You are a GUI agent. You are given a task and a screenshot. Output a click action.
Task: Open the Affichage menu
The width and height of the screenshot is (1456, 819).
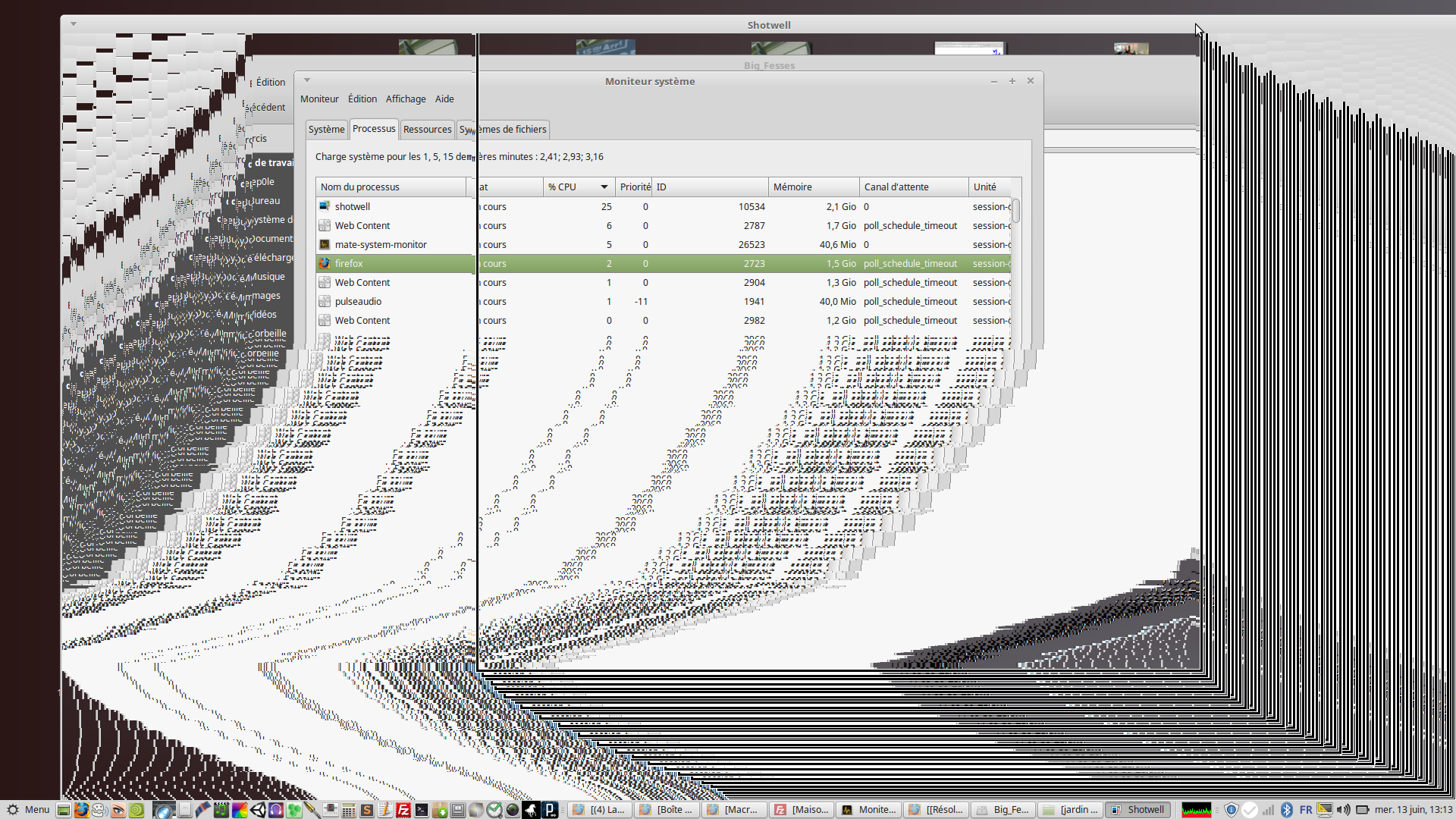(x=405, y=99)
